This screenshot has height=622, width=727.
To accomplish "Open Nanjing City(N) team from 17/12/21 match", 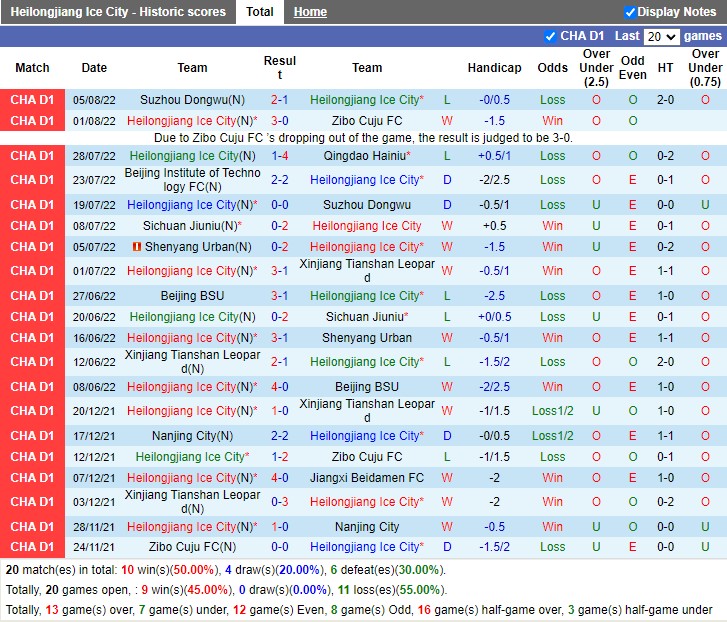I will click(x=192, y=436).
